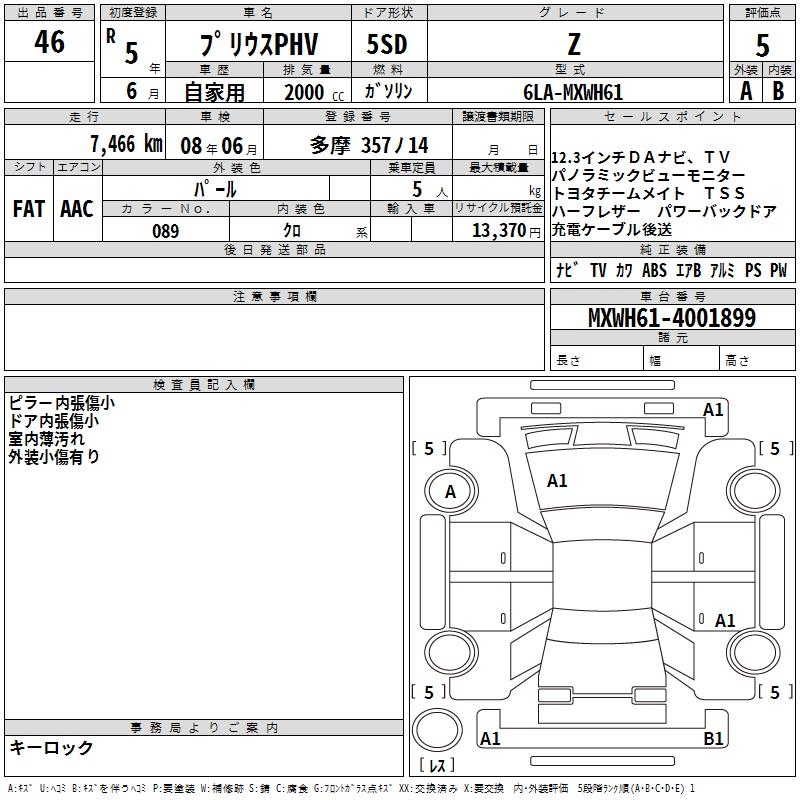Click the "A1" mark on front bumper
The image size is (800, 800).
(x=713, y=410)
